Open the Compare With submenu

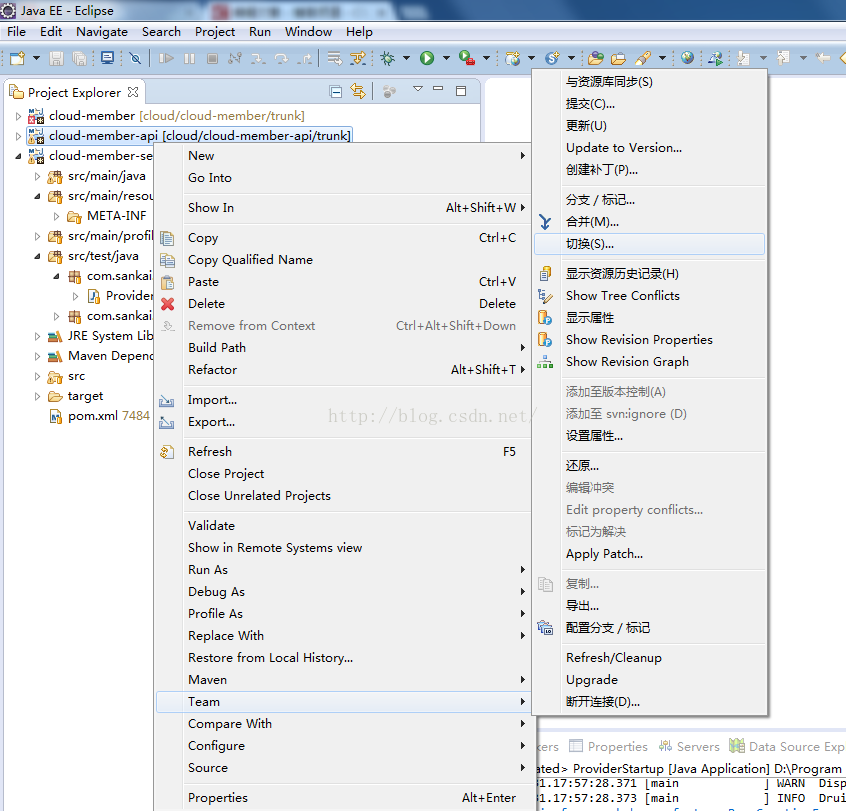[343, 724]
